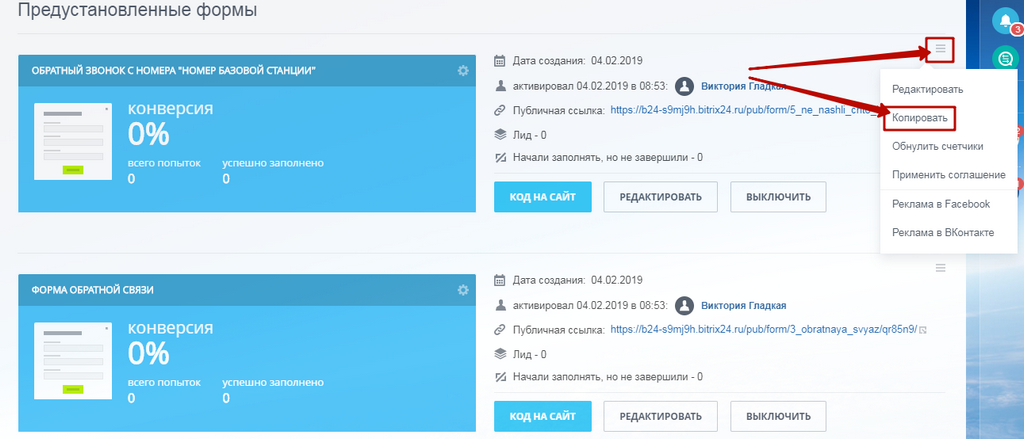1024x439 pixels.
Task: Click the unfinished-fill icon in second form
Action: tap(500, 377)
